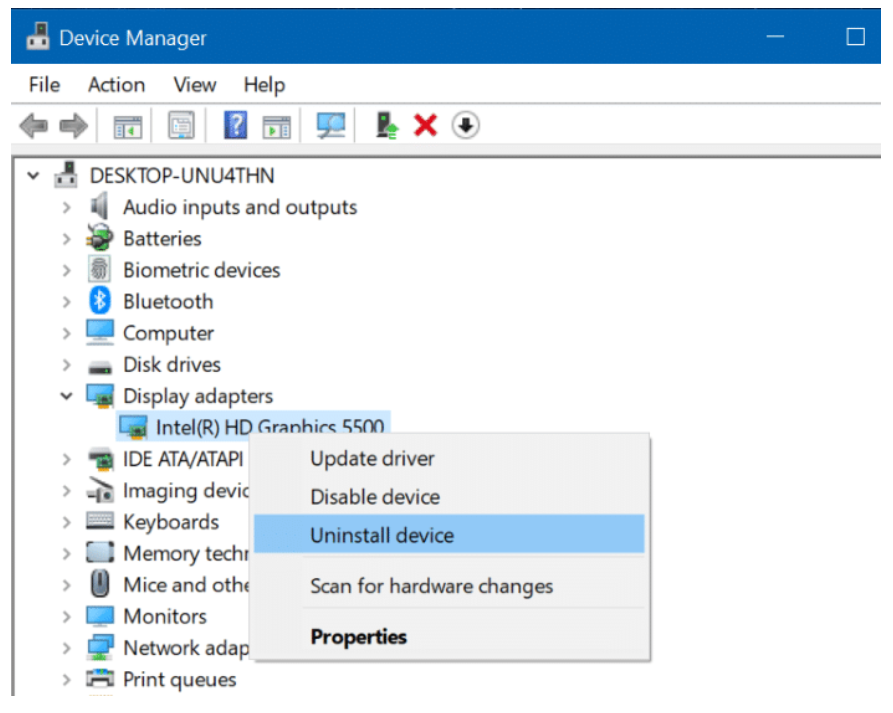Viewport: 893px width, 713px height.
Task: Expand the Mice category arrow
Action: 67,585
